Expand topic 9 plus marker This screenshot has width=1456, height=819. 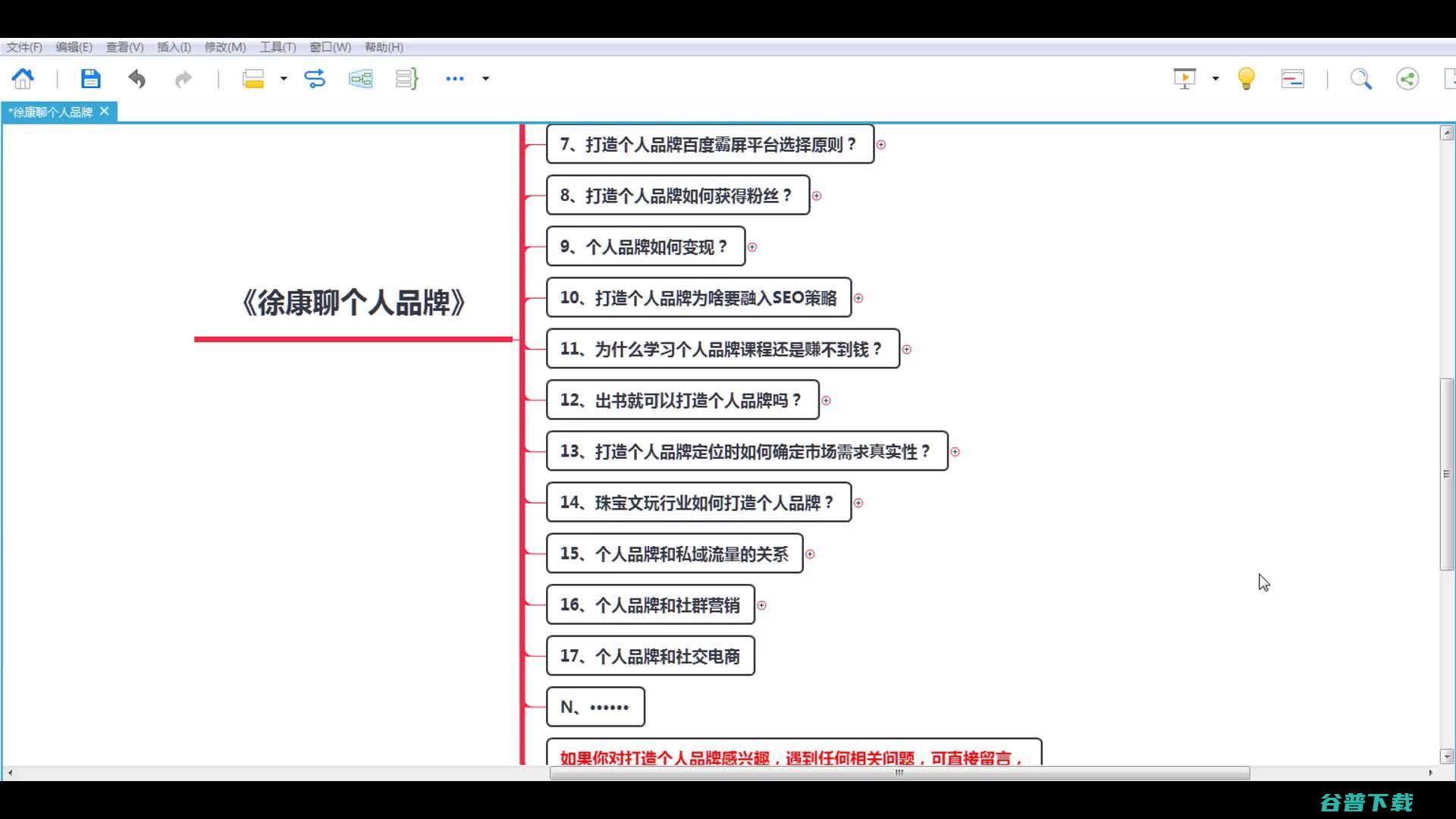752,246
